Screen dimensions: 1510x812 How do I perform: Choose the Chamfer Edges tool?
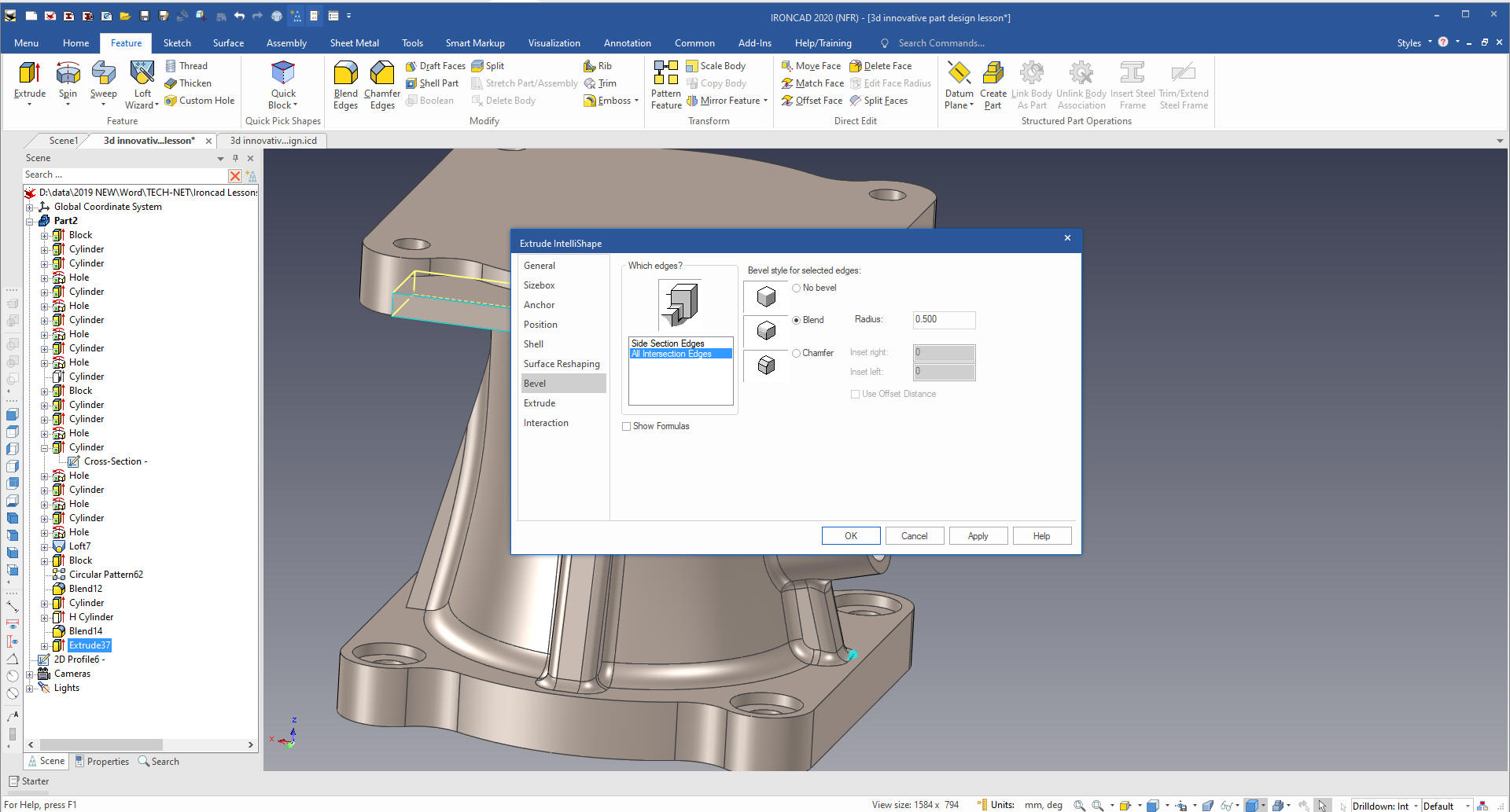pos(382,85)
